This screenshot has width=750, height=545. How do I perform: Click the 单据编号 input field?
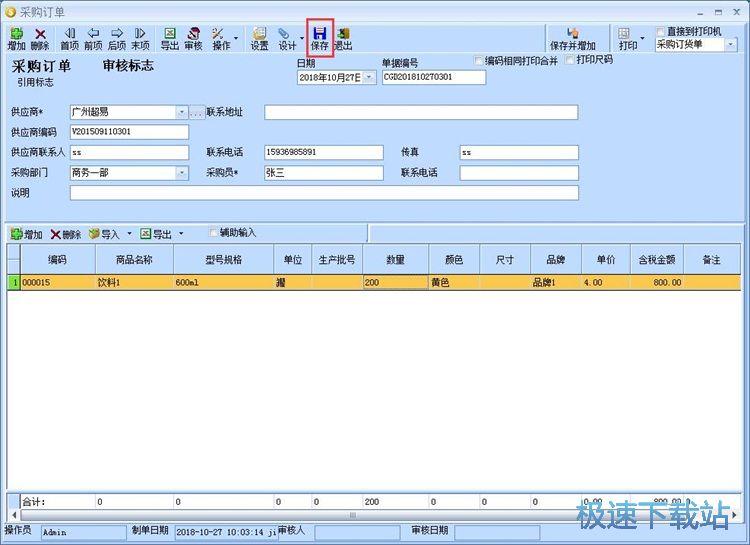click(x=434, y=77)
